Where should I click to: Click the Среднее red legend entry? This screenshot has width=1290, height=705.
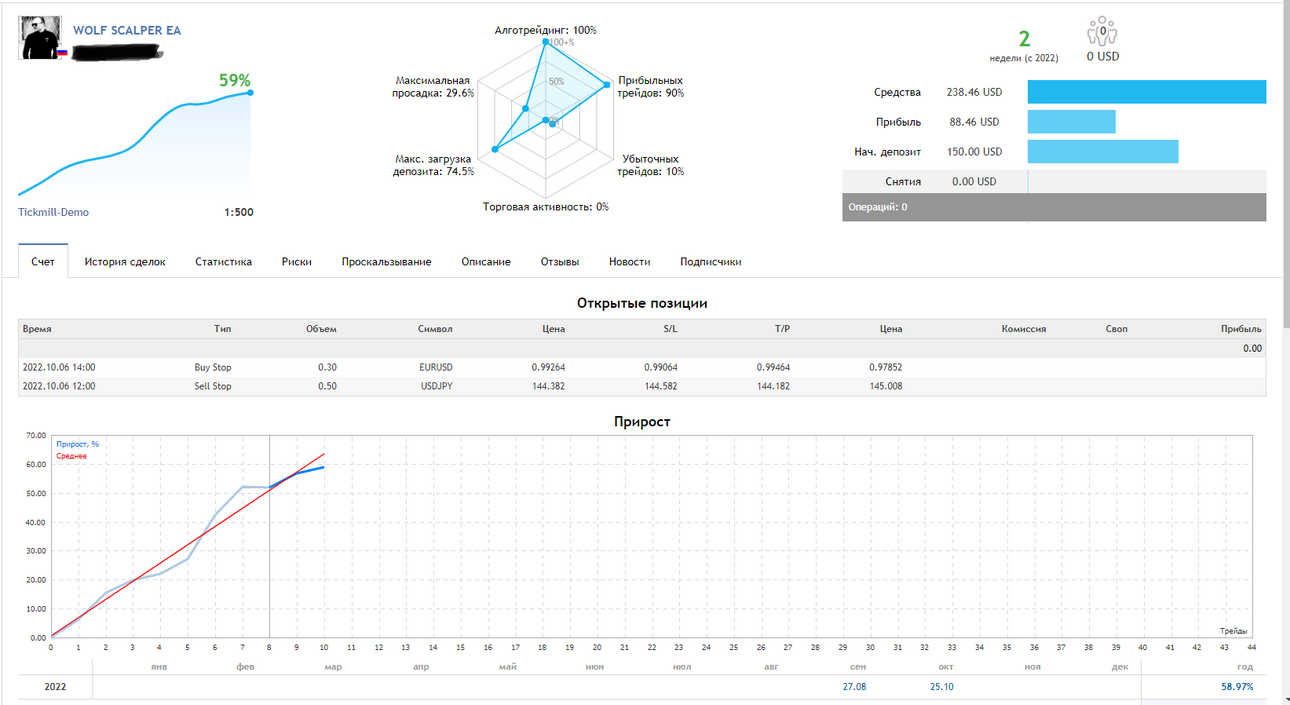pos(71,456)
